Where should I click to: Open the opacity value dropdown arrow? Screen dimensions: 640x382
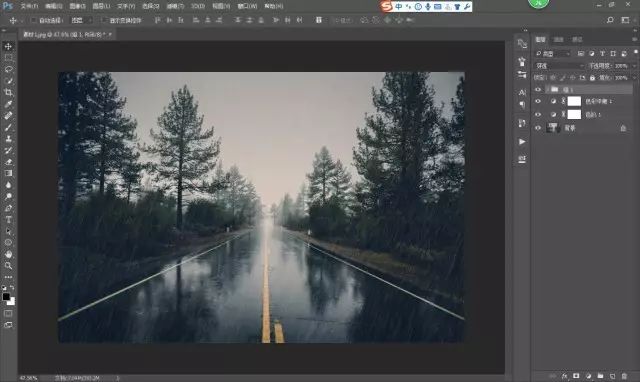click(633, 66)
